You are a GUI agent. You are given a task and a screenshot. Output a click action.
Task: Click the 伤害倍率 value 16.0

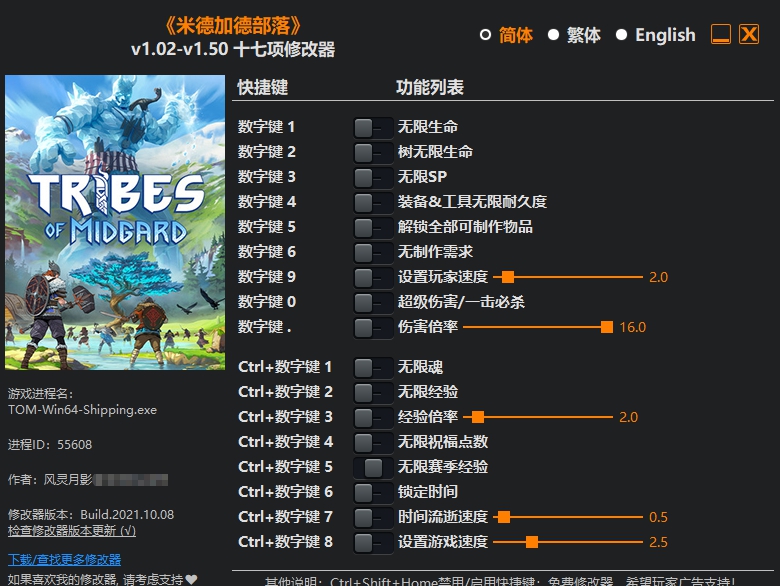pyautogui.click(x=632, y=327)
